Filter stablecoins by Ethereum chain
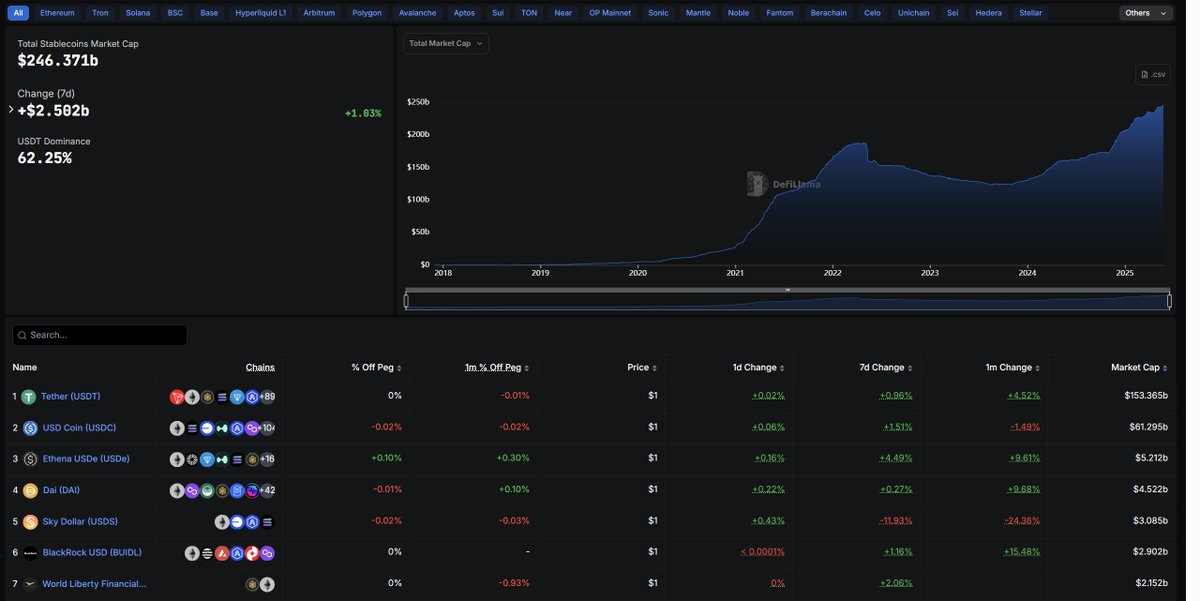This screenshot has width=1200, height=601. (x=57, y=13)
